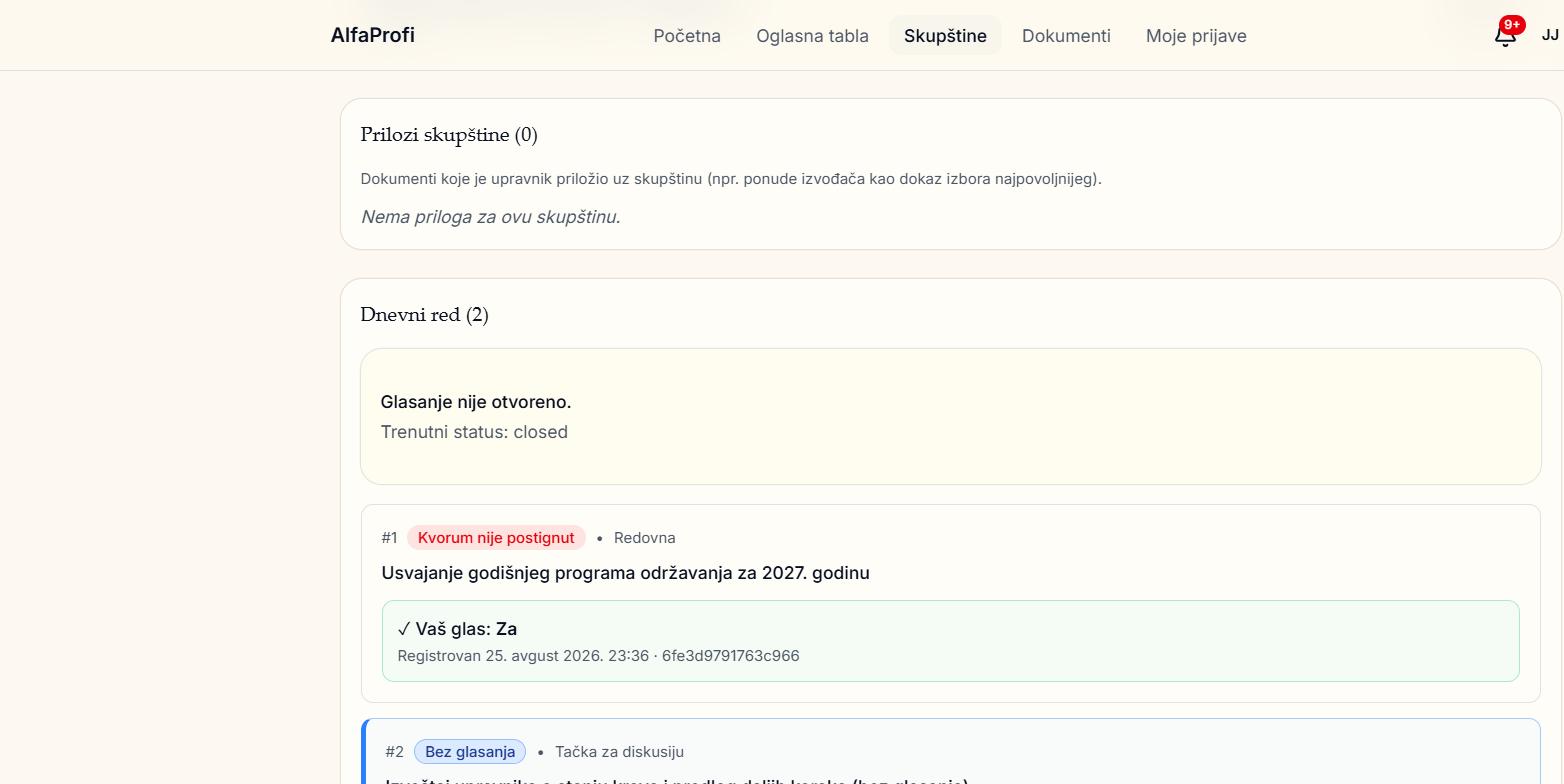Click 'Glasanje nije otvoreno.' notice text
1564x784 pixels.
point(476,402)
